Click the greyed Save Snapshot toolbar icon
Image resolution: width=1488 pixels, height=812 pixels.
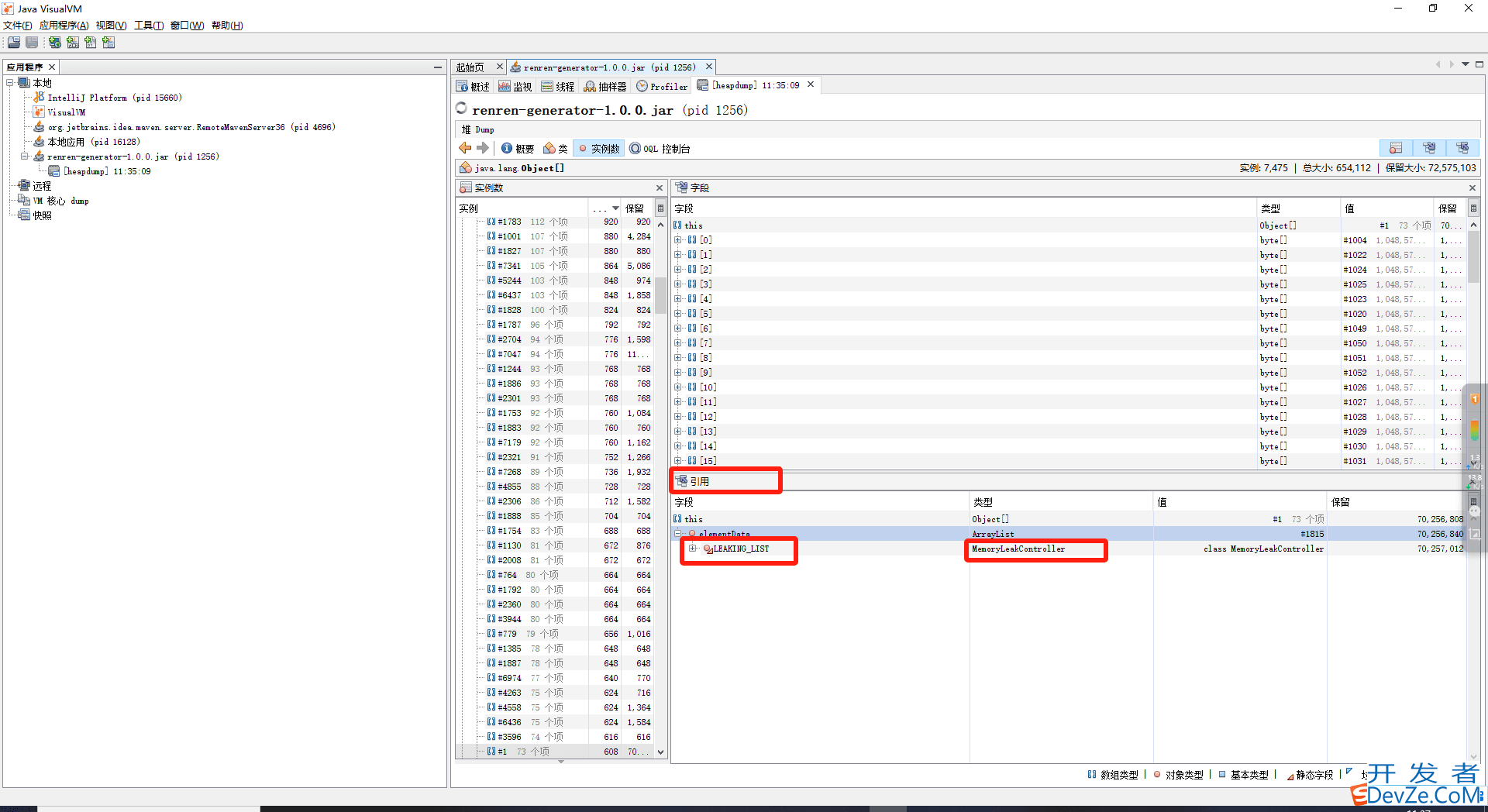(x=32, y=43)
